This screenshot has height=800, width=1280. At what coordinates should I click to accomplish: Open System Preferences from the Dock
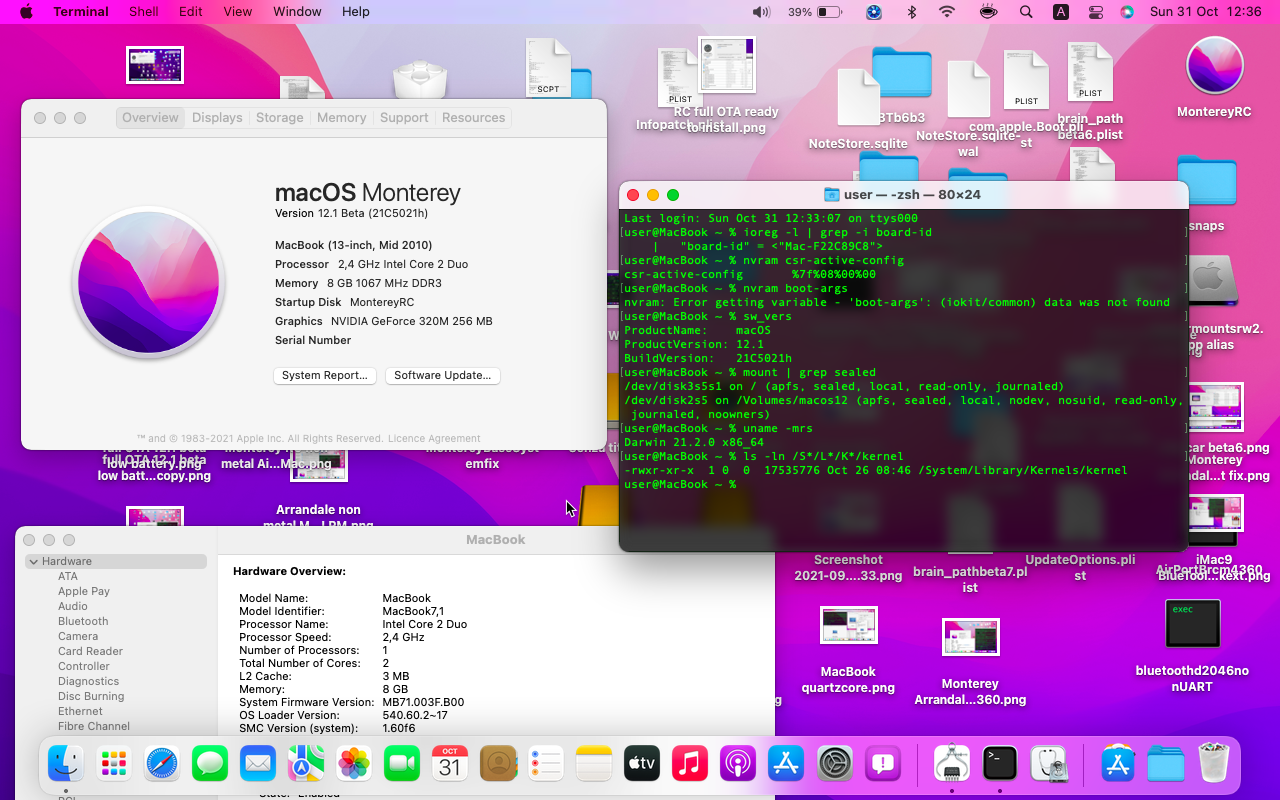pos(835,764)
